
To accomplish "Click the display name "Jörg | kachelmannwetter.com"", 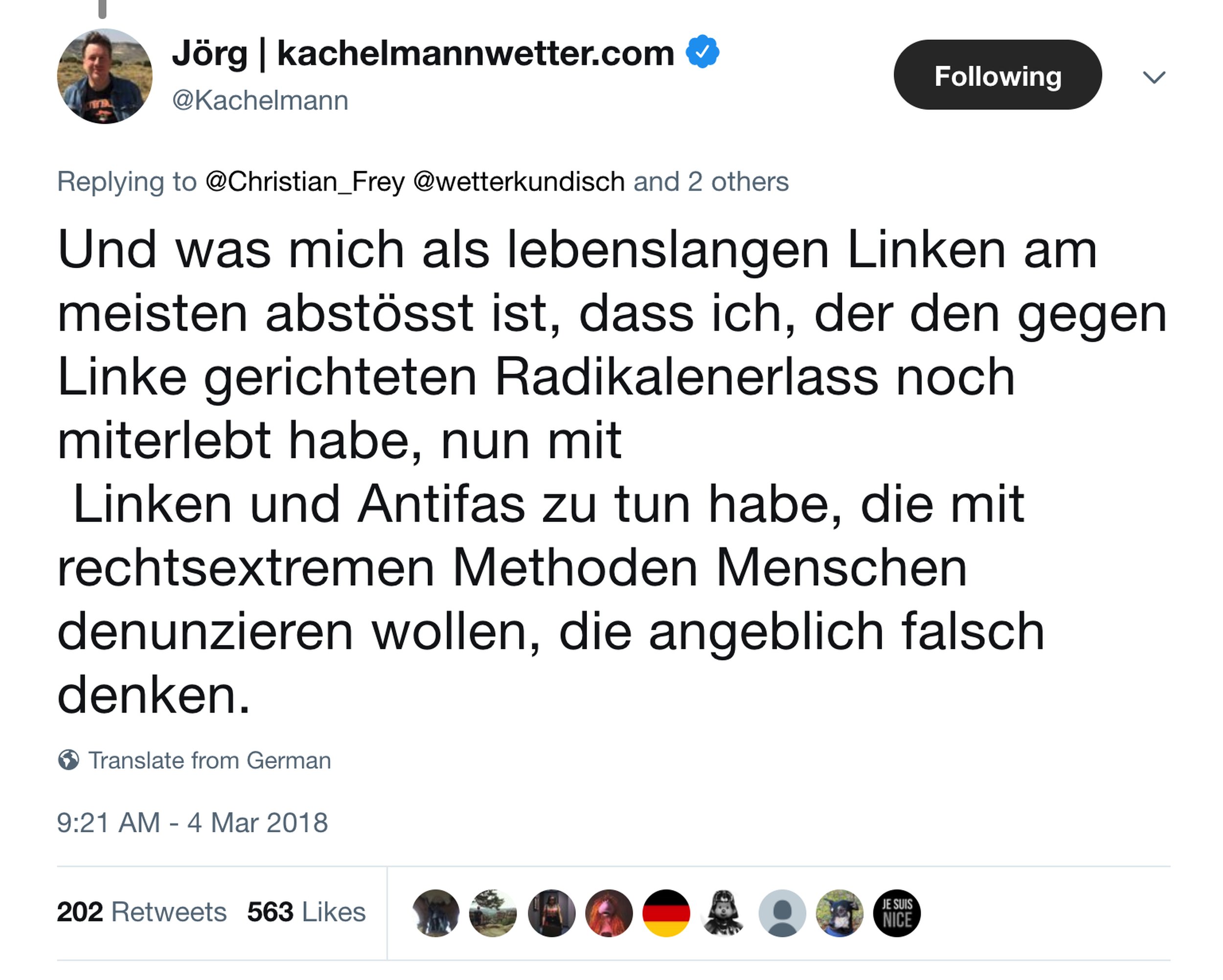I will [x=423, y=53].
